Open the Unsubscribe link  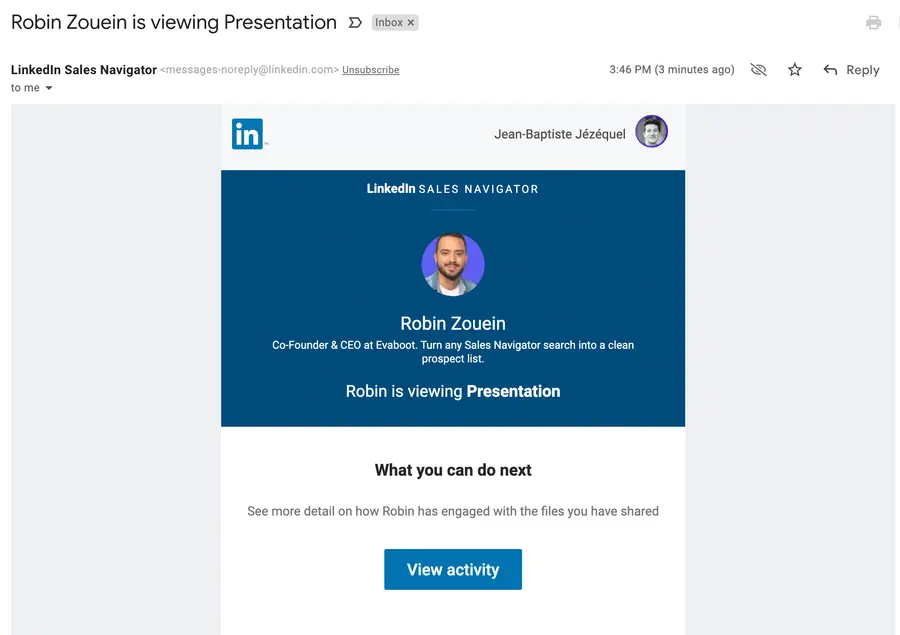(370, 70)
